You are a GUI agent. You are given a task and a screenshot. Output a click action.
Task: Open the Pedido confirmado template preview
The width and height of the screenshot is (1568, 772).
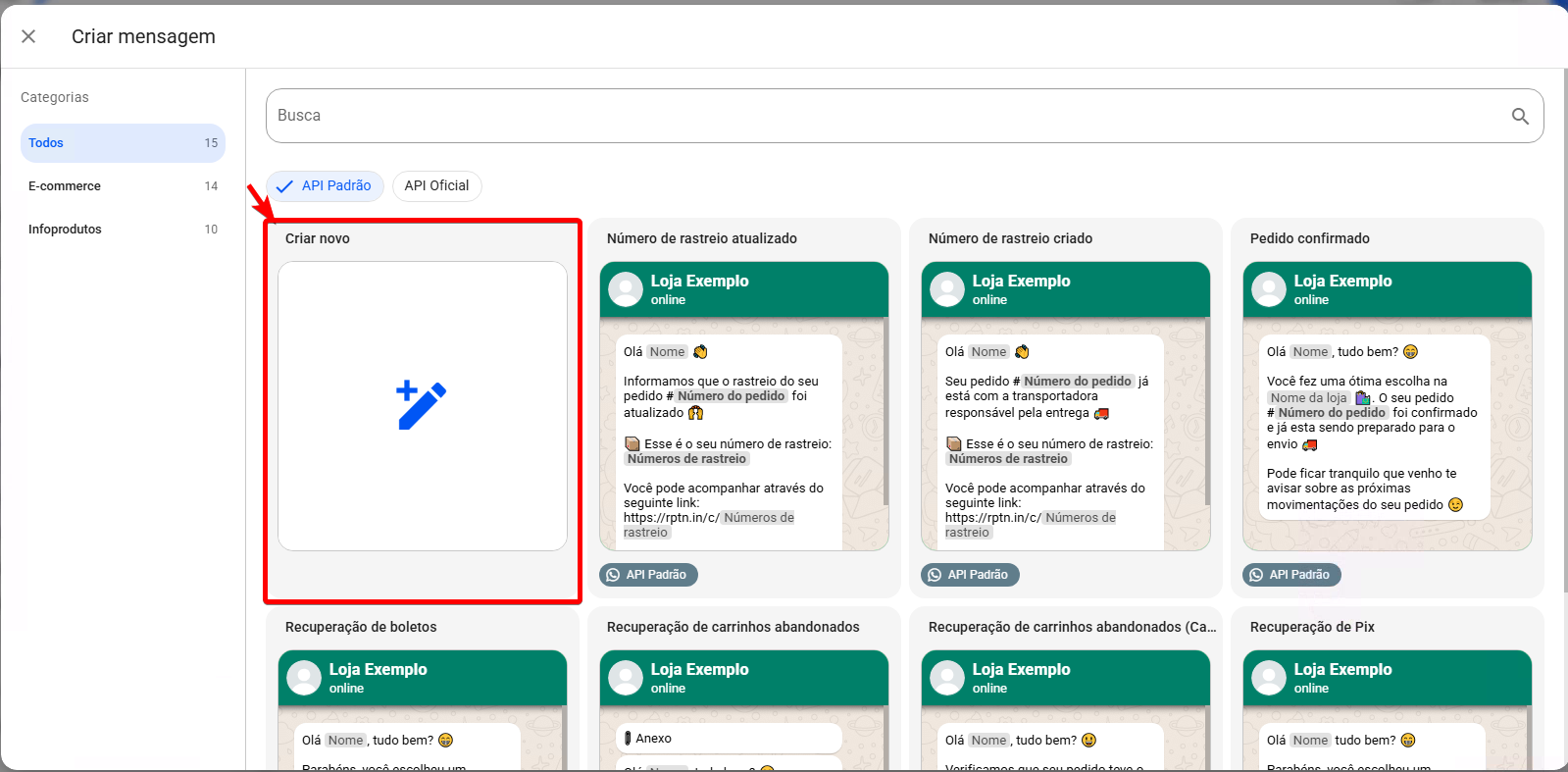pos(1388,406)
